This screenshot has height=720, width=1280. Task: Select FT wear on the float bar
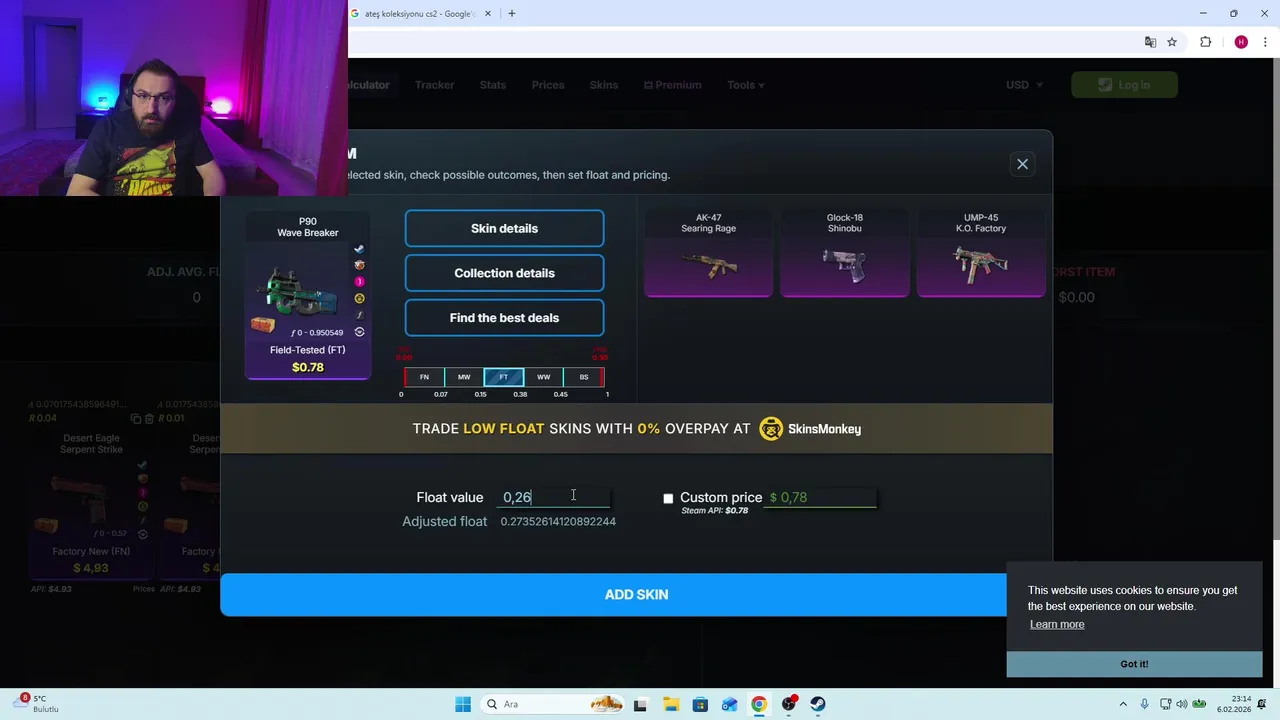pos(504,377)
